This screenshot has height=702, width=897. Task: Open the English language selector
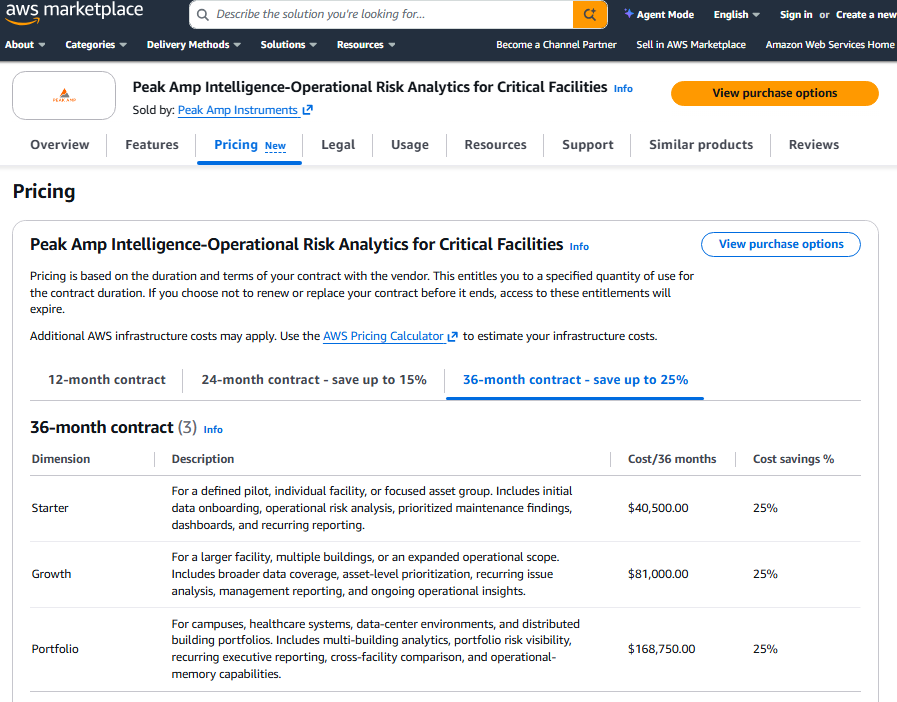tap(737, 15)
